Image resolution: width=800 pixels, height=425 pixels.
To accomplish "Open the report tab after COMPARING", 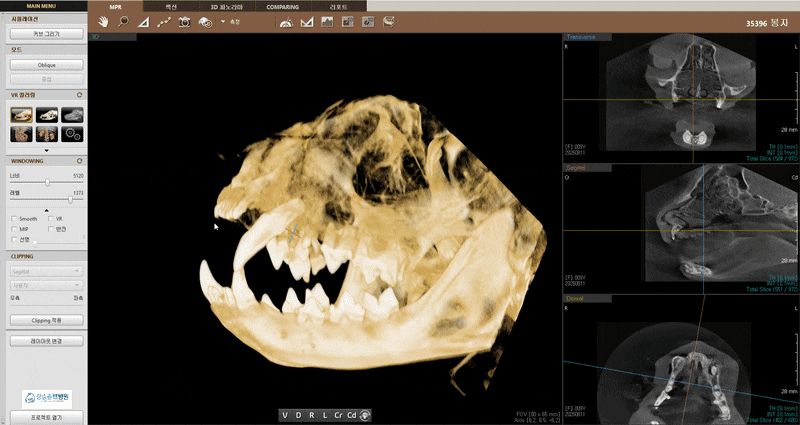I will (338, 7).
